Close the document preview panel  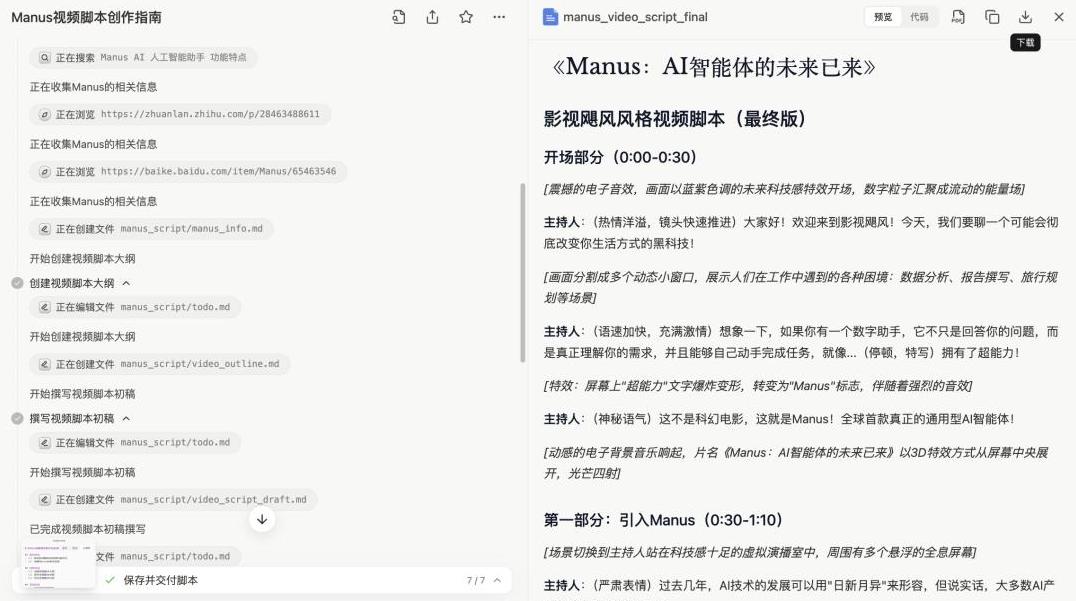click(x=1059, y=17)
